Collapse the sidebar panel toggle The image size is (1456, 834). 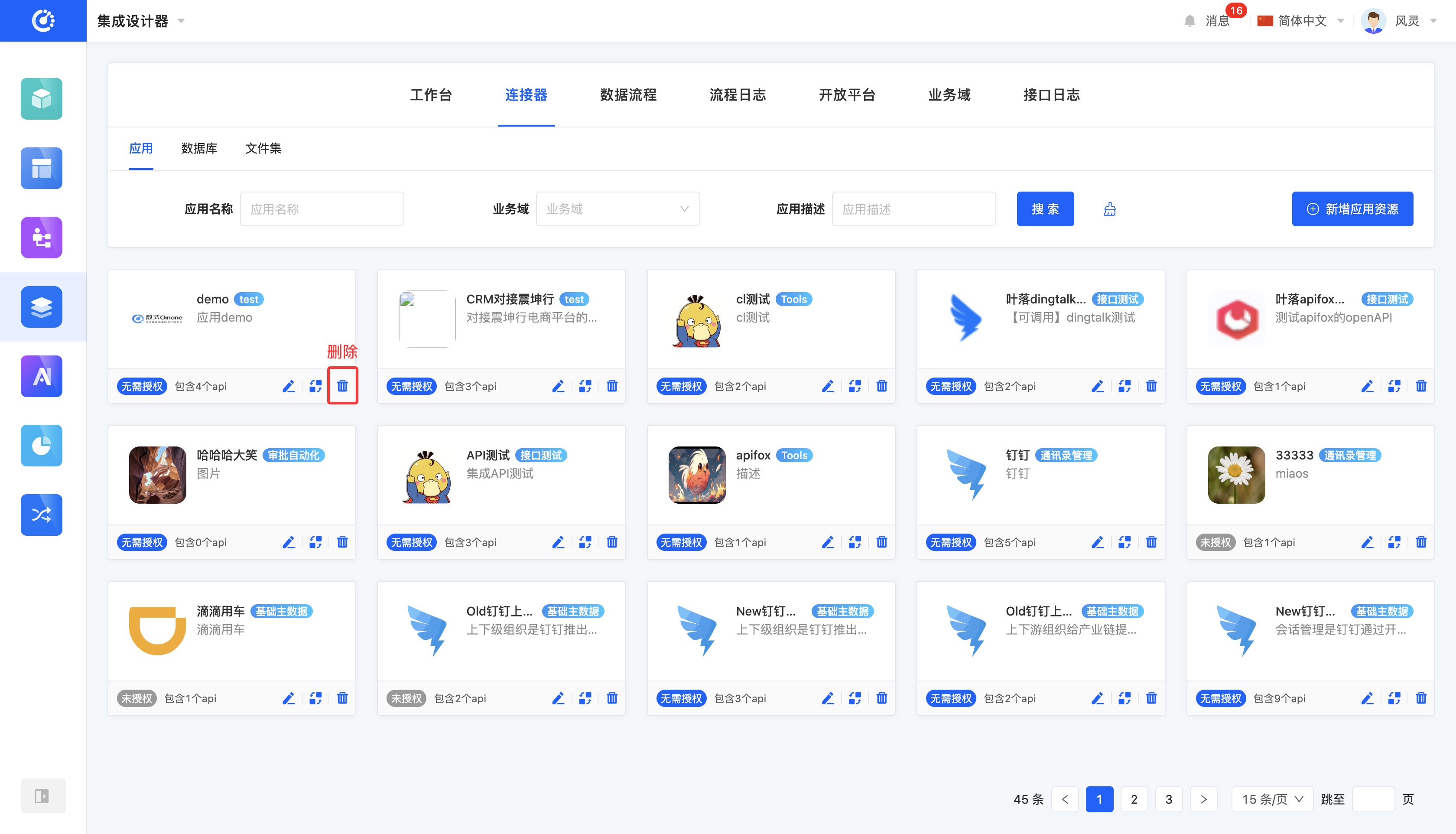(x=42, y=795)
